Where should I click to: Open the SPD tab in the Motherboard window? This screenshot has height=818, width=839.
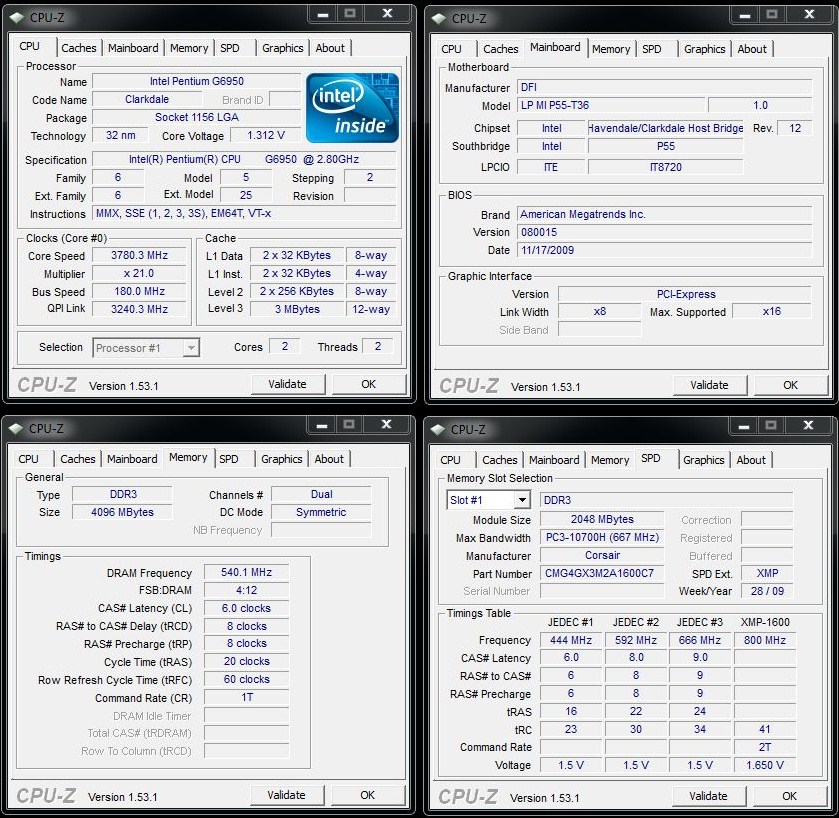coord(652,49)
